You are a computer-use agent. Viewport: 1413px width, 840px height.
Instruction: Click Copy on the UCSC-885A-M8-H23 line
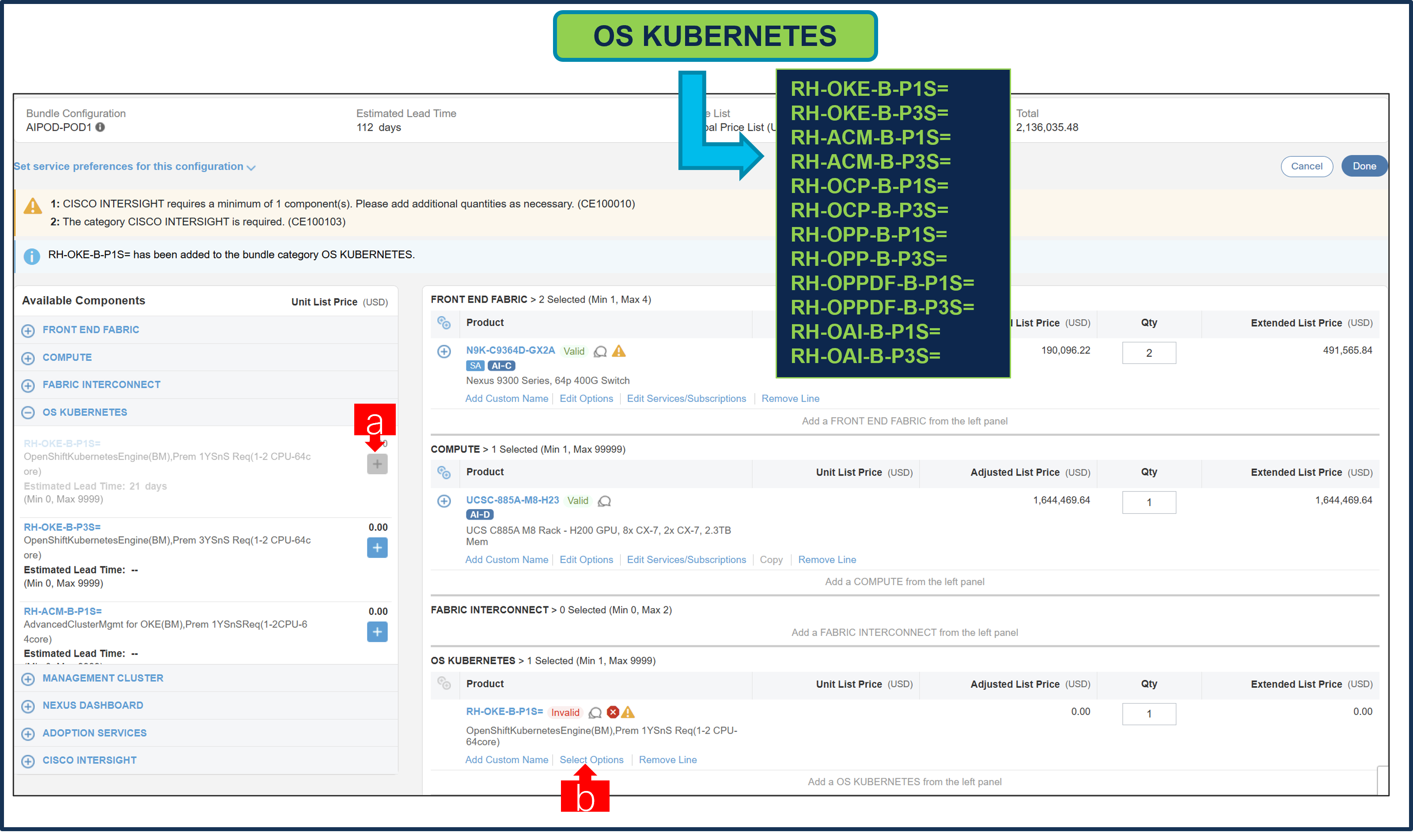771,559
